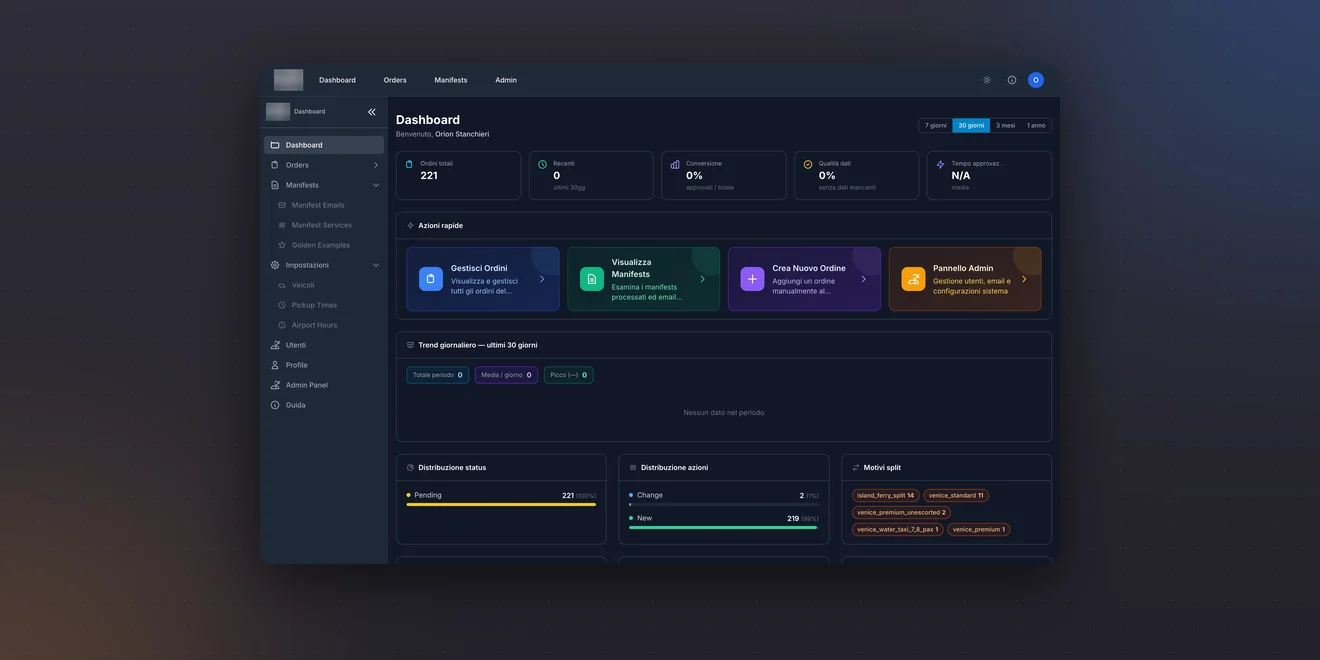
Task: Click the document icon beside sidebar Manifests
Action: 275,185
